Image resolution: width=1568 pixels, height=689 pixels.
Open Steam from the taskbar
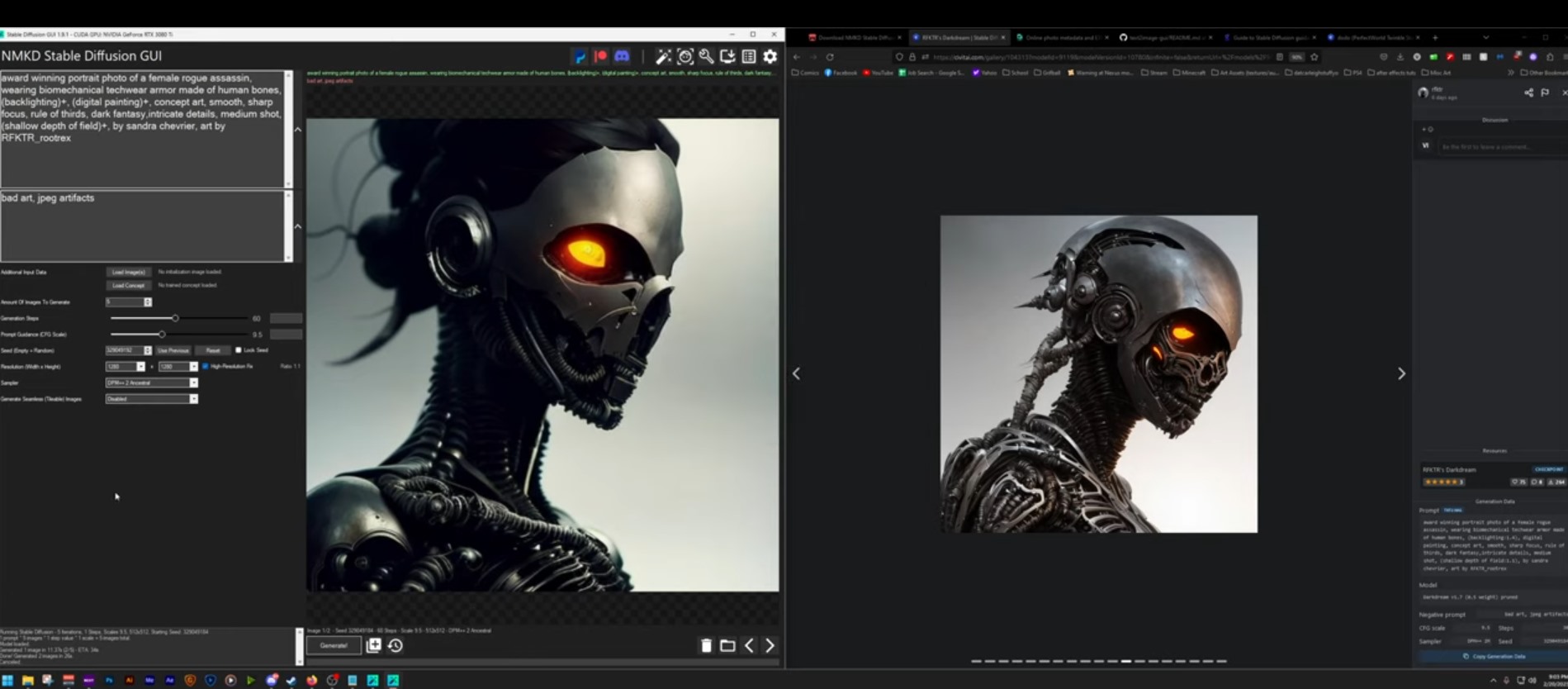[291, 681]
